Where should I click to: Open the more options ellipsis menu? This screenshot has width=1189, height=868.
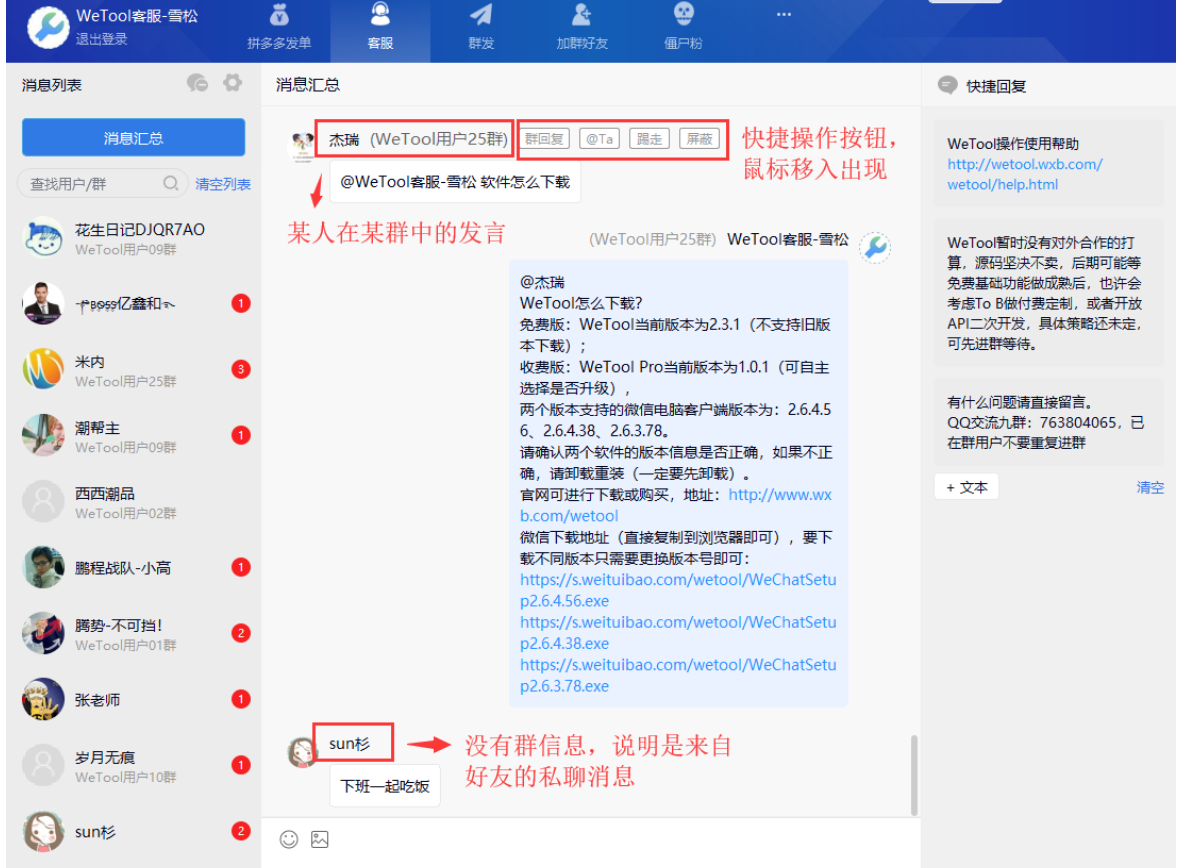[x=784, y=14]
